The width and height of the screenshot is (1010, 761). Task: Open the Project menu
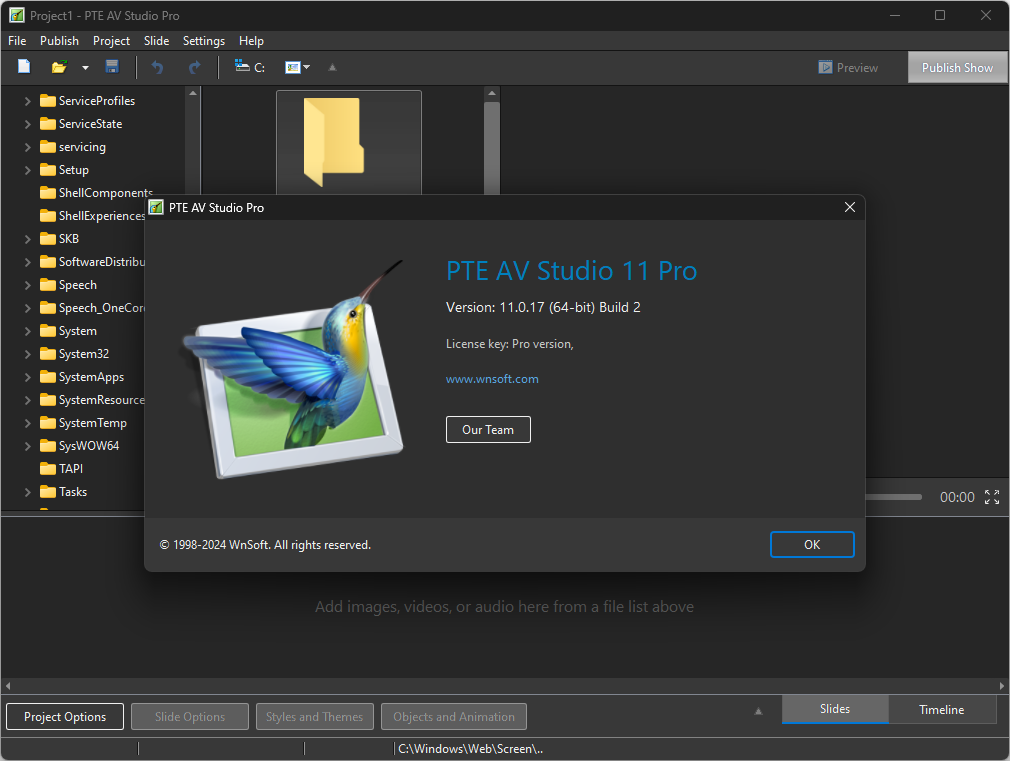[x=111, y=41]
